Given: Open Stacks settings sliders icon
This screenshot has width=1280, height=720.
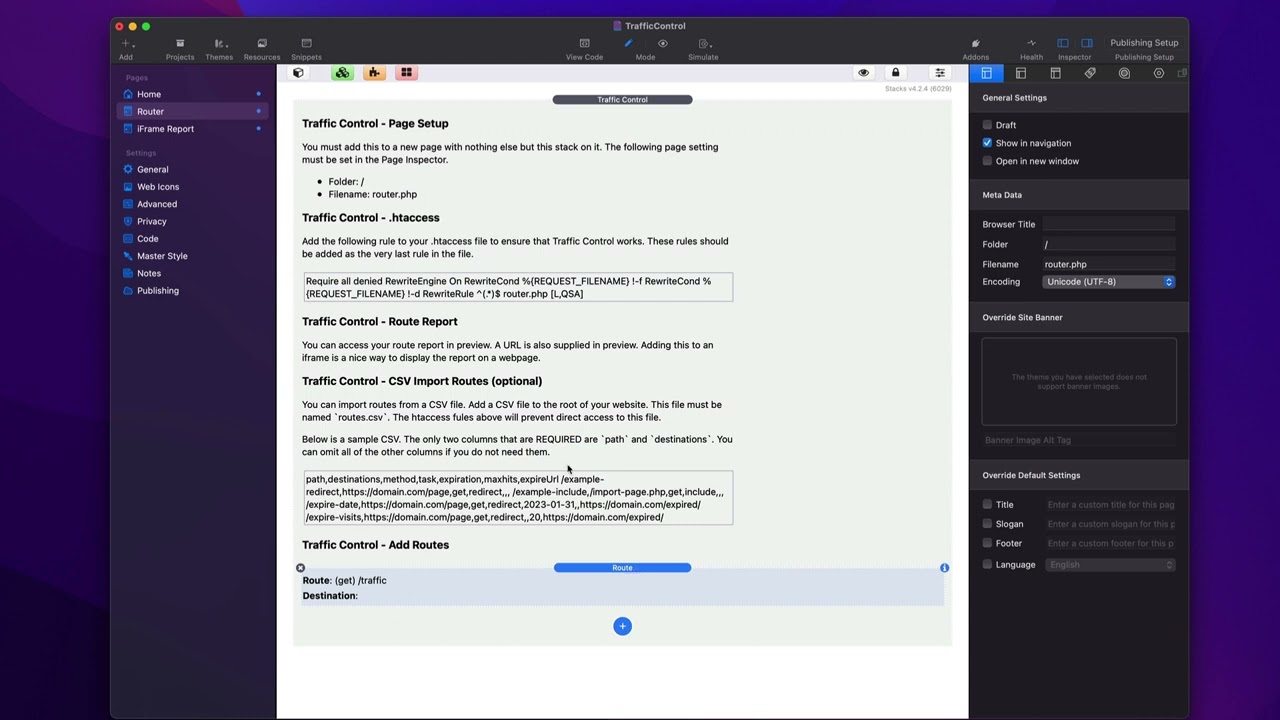Looking at the screenshot, I should point(940,73).
